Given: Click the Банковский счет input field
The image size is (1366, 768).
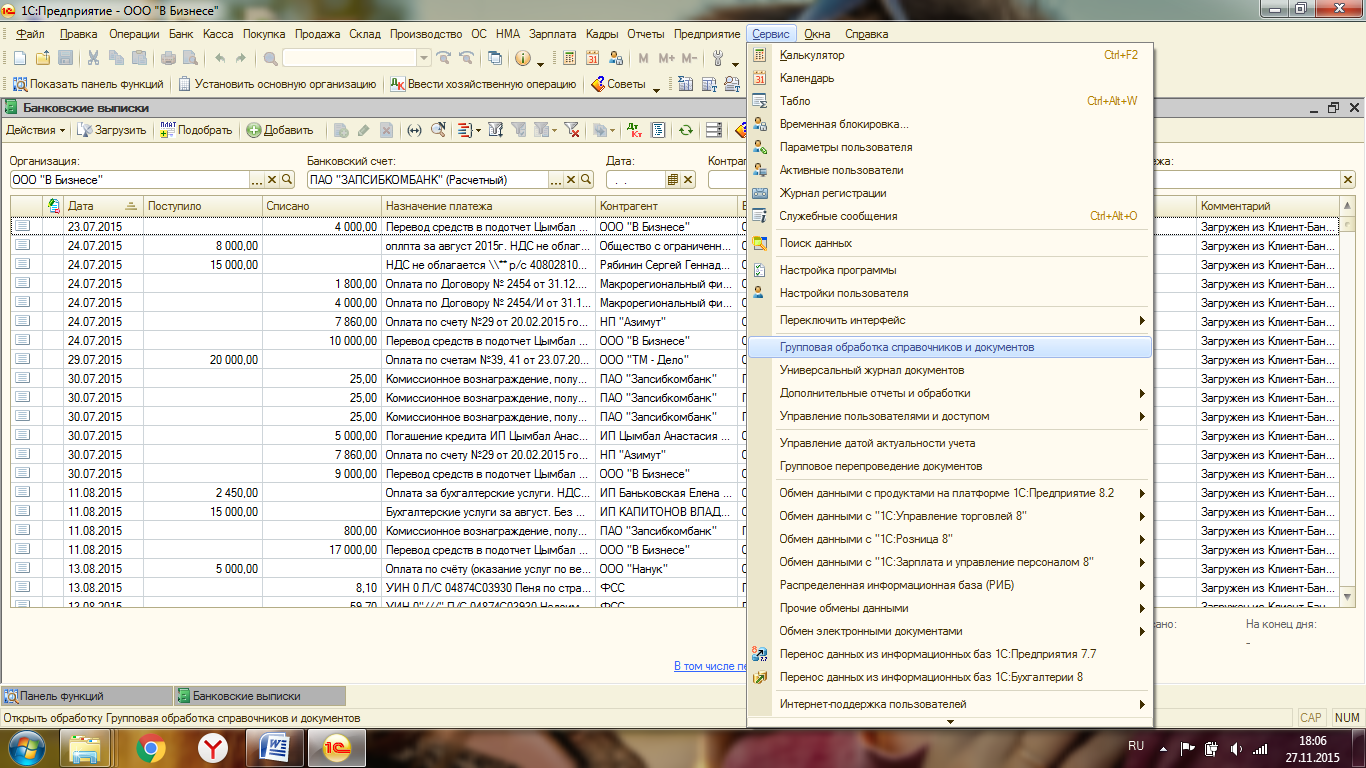Looking at the screenshot, I should pyautogui.click(x=428, y=180).
